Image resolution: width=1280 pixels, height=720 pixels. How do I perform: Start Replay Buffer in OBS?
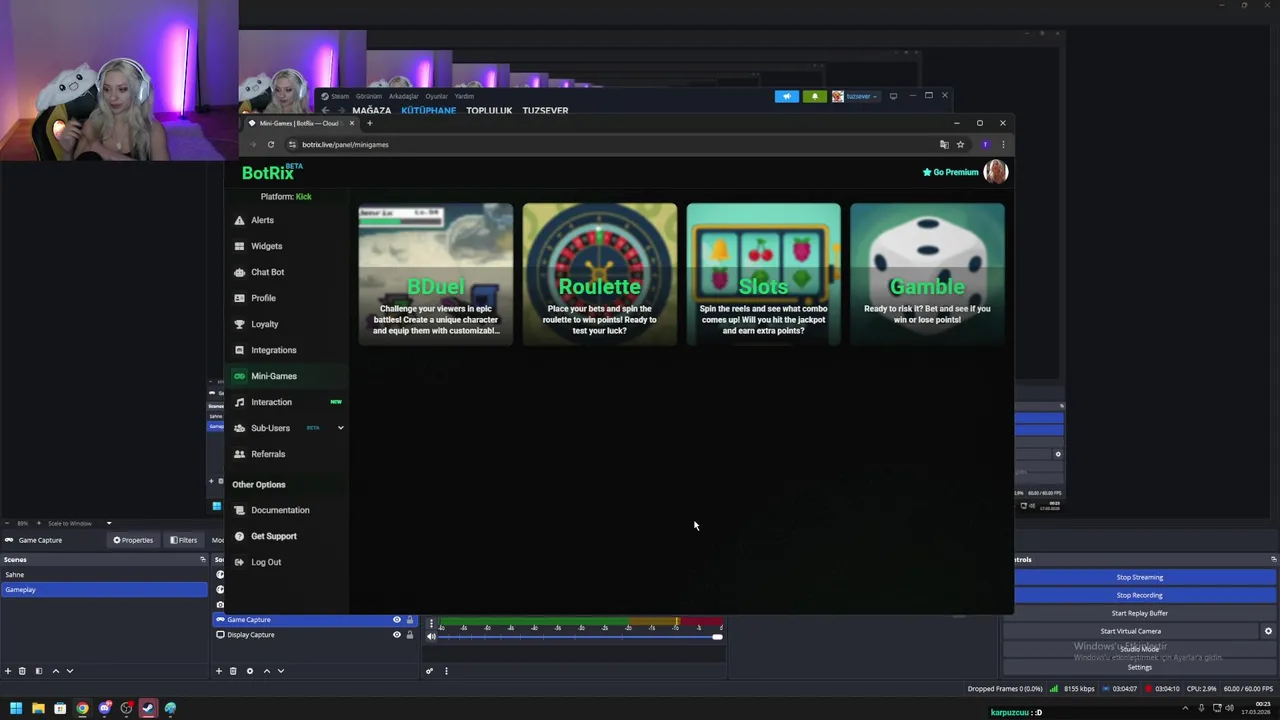pos(1140,613)
